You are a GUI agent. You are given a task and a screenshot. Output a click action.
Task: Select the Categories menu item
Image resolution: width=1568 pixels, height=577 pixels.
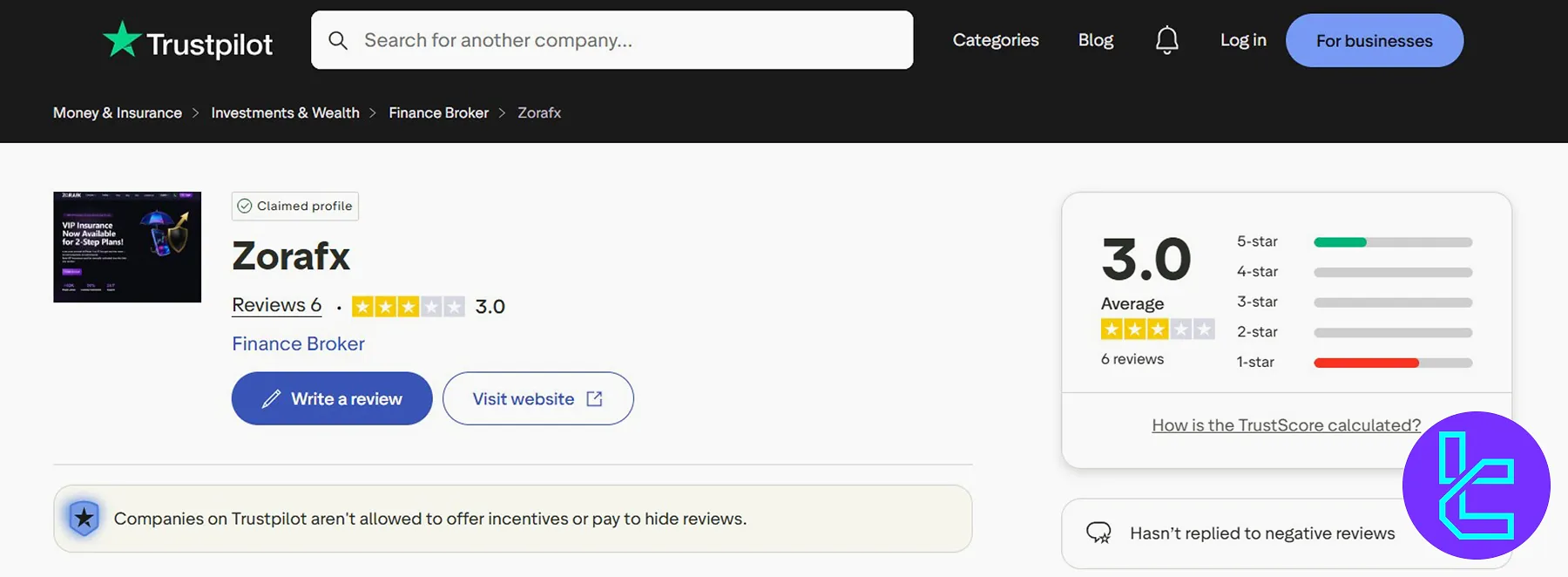(x=995, y=39)
